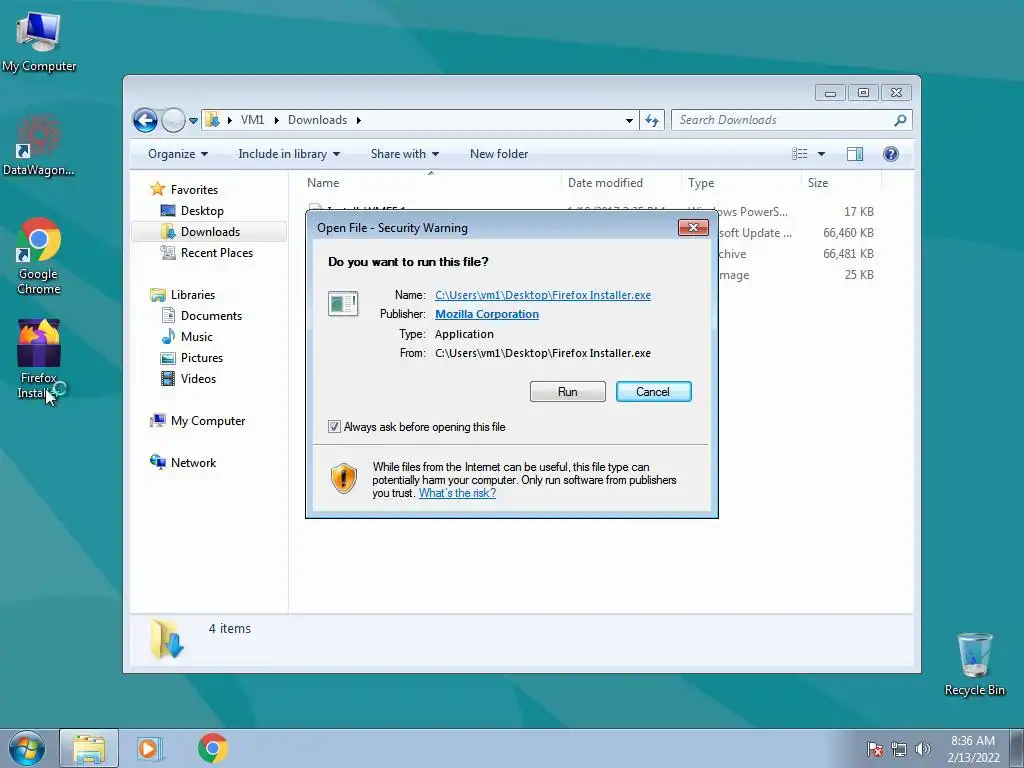Open address bar history dropdown
Viewport: 1024px width, 768px height.
click(629, 120)
